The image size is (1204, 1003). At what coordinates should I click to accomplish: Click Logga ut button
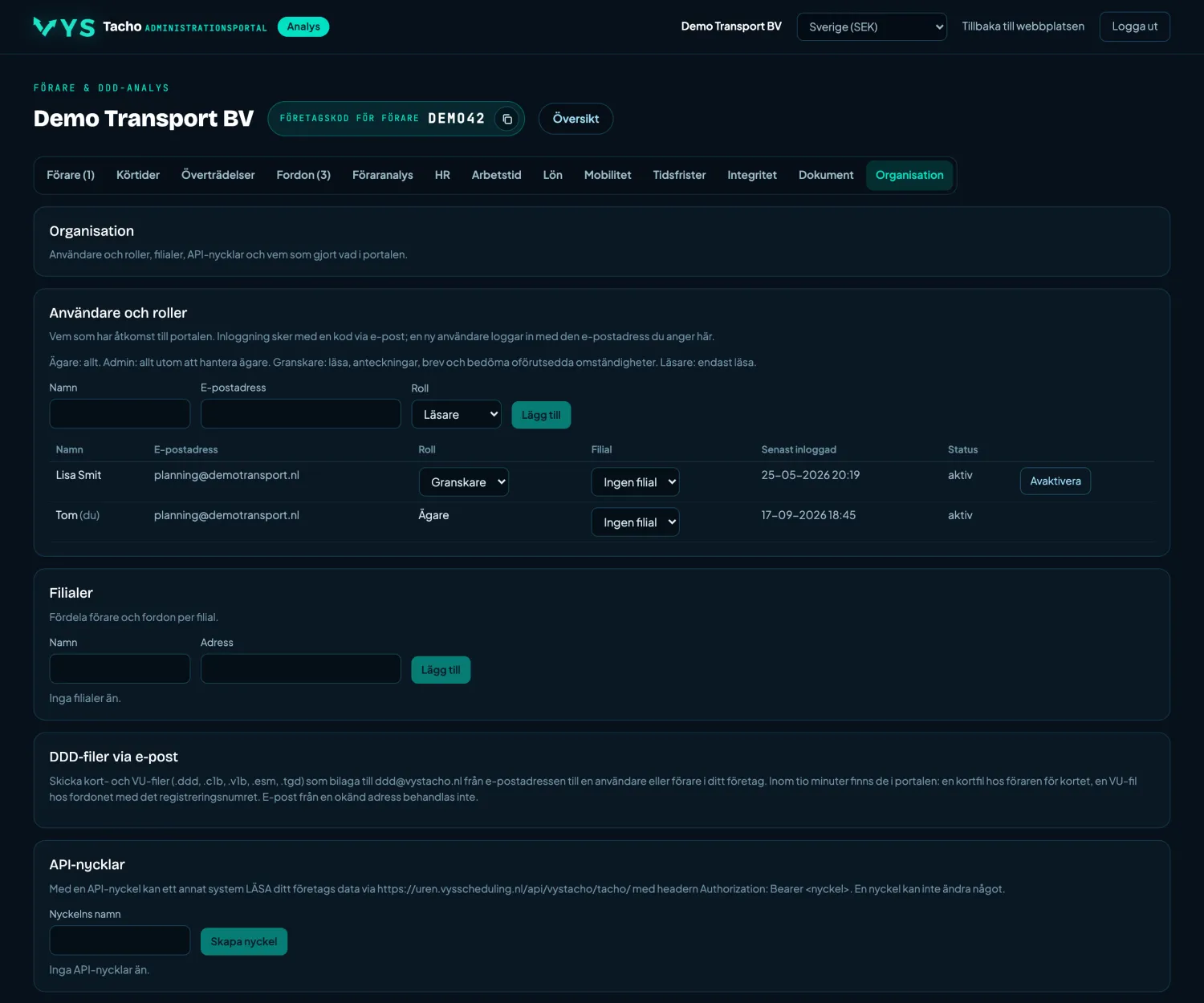tap(1135, 26)
